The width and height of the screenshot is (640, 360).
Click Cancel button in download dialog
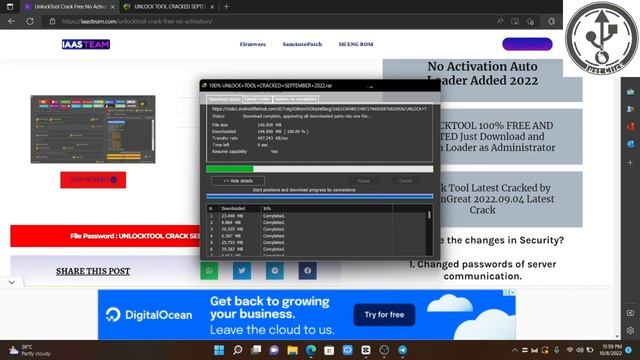tap(405, 181)
